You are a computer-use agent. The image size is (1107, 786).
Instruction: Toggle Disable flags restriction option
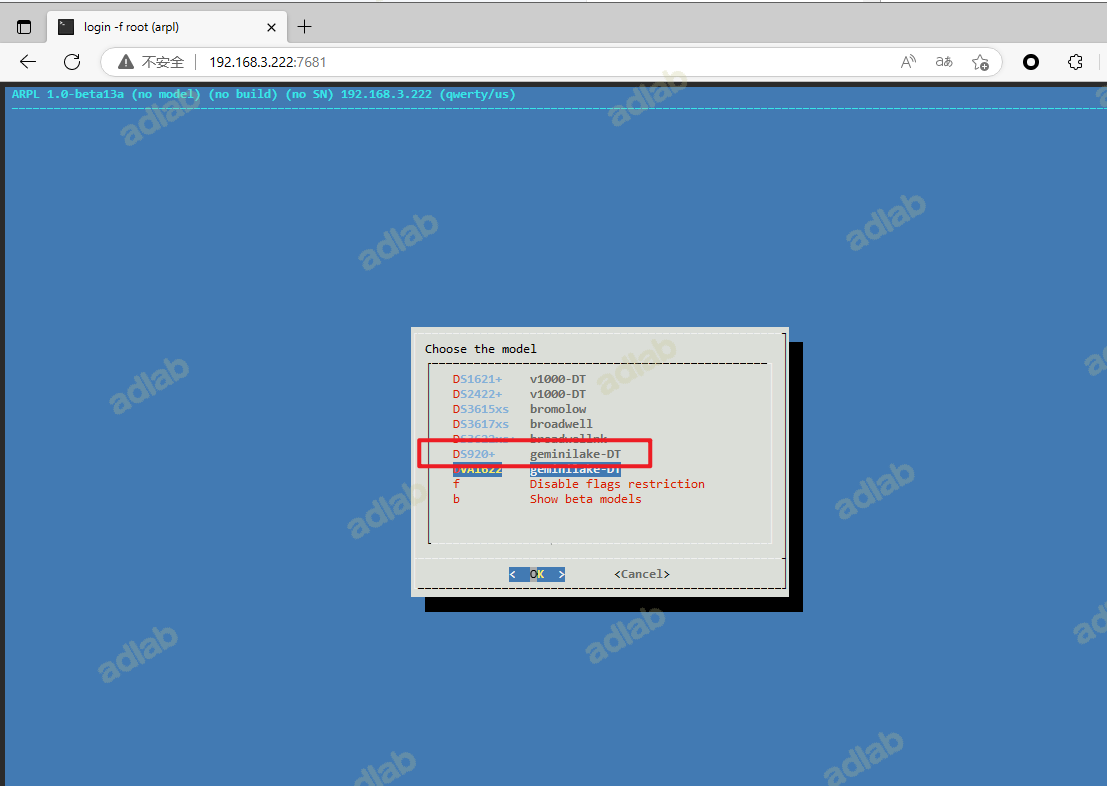click(616, 484)
